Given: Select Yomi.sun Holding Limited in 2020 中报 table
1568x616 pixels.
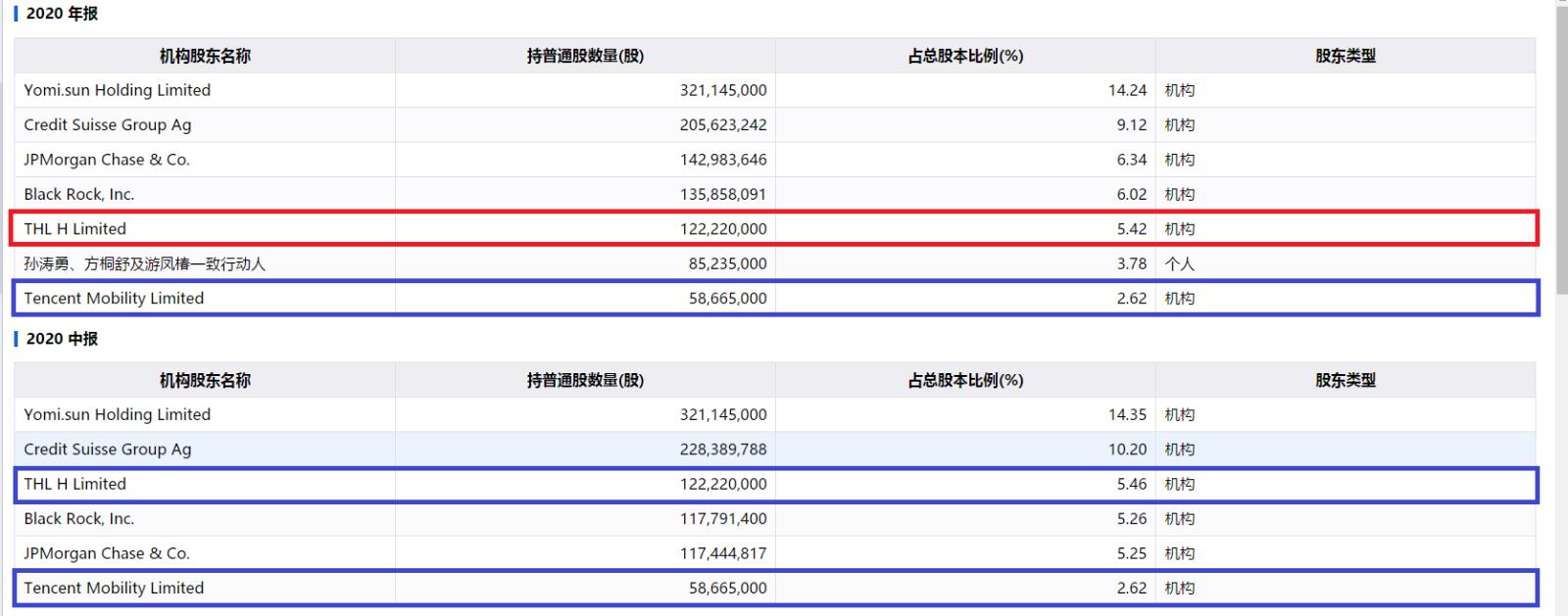Looking at the screenshot, I should pos(118,414).
